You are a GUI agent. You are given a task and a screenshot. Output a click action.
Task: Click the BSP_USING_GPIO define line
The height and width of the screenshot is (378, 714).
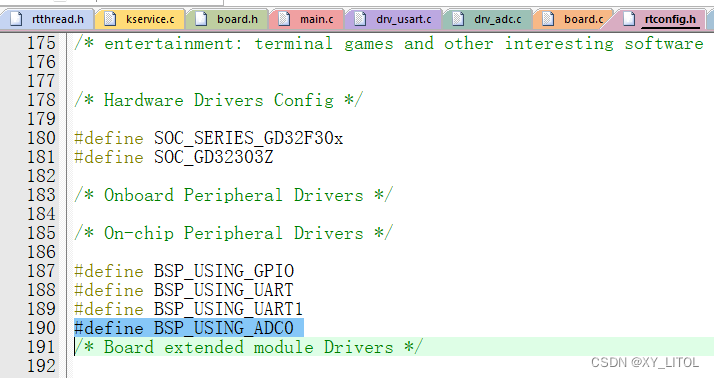click(184, 271)
